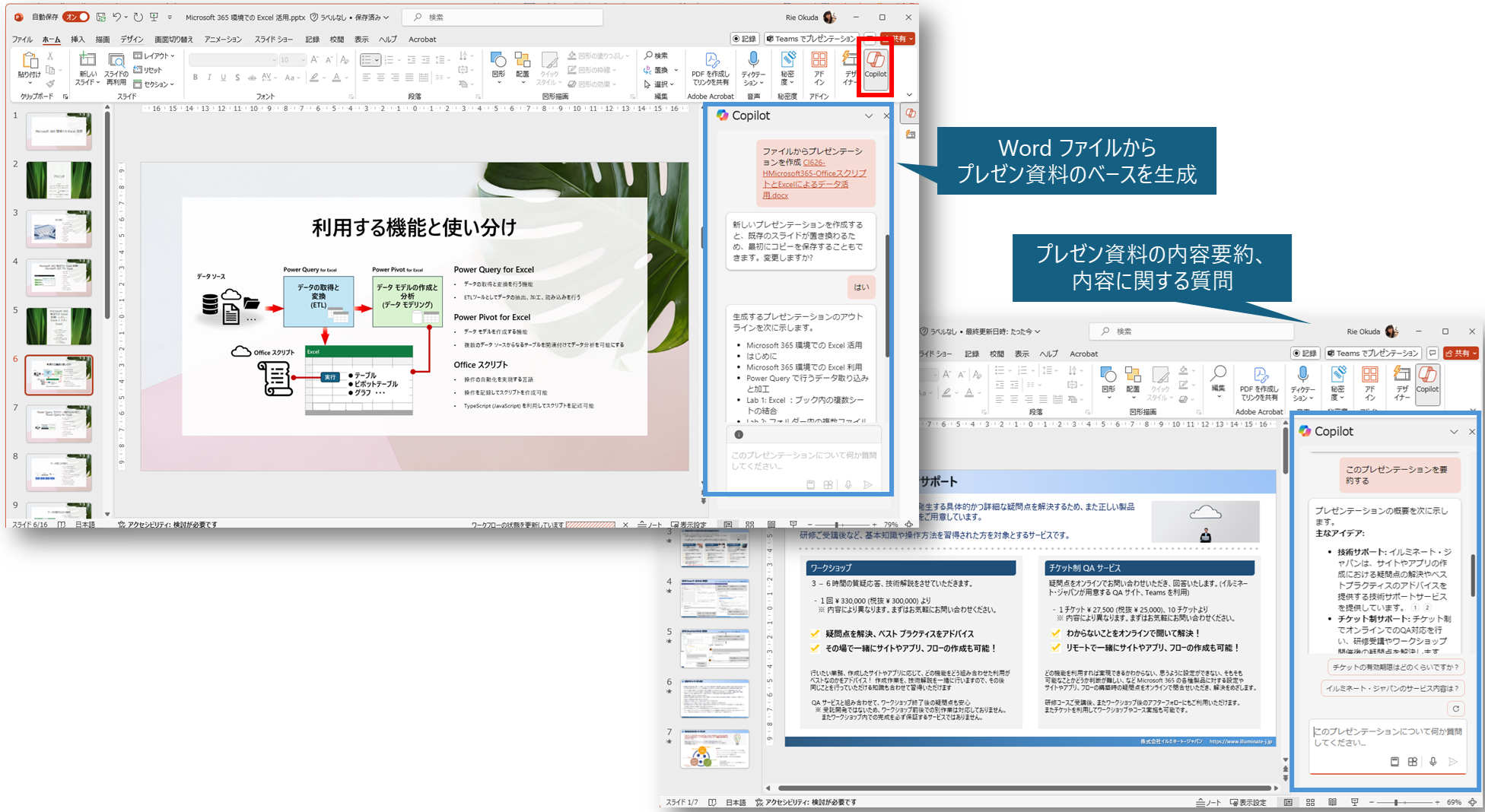Screen dimensions: 1485x812
Task: Click the Paste (貼り付け) icon in front window
Action: (x=30, y=61)
